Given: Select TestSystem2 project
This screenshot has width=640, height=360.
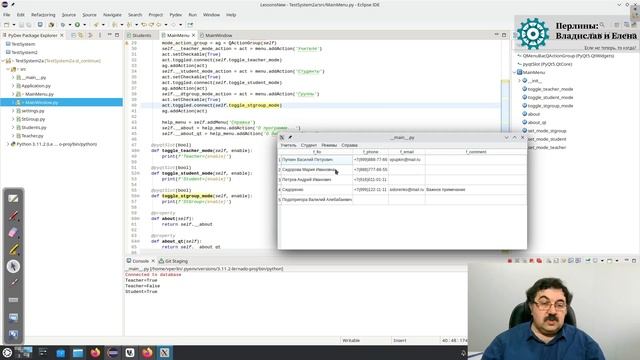Looking at the screenshot, I should 24,52.
